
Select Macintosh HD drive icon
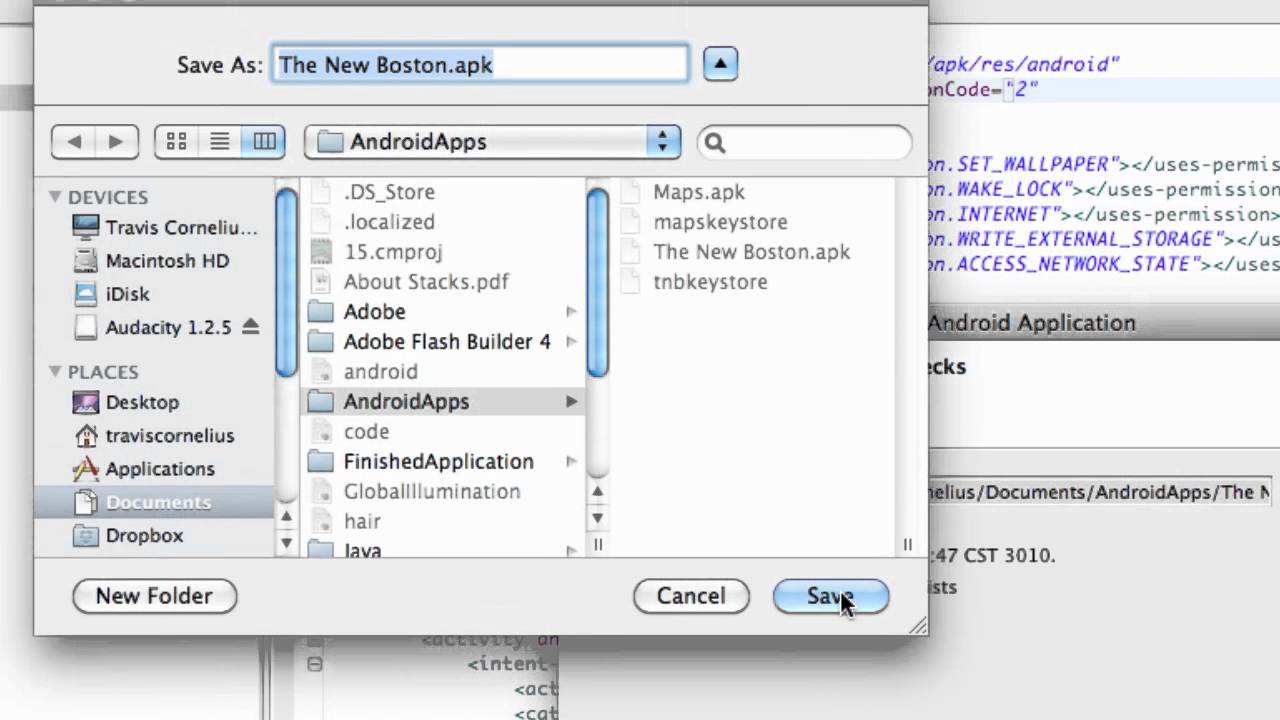86,261
